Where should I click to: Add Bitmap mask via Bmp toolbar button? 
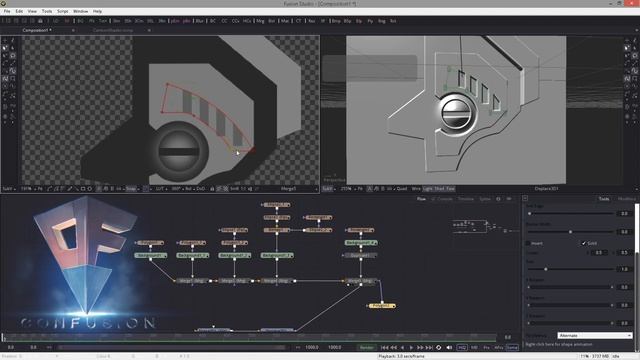(336, 21)
